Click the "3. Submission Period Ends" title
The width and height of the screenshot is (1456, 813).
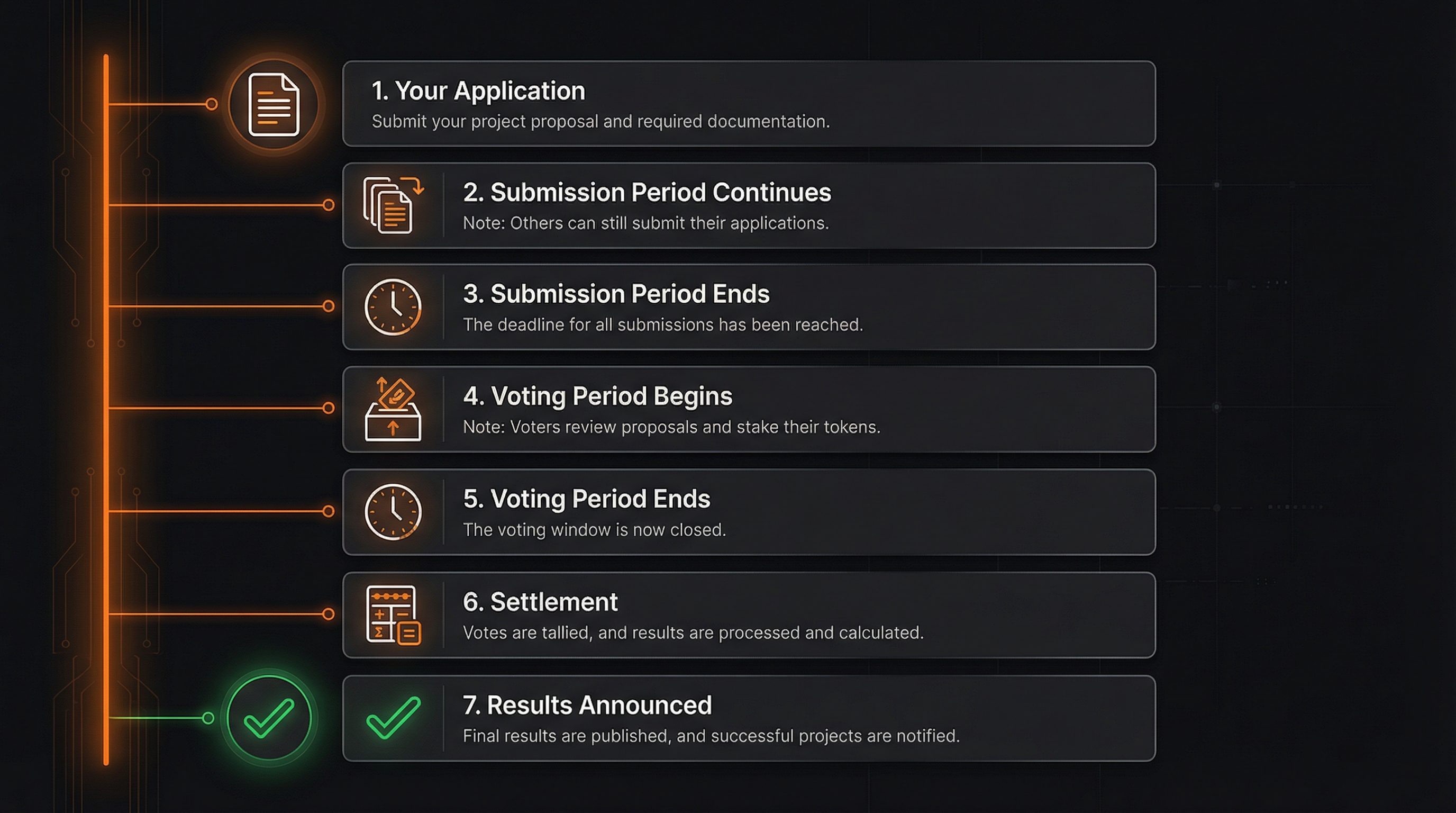point(616,294)
